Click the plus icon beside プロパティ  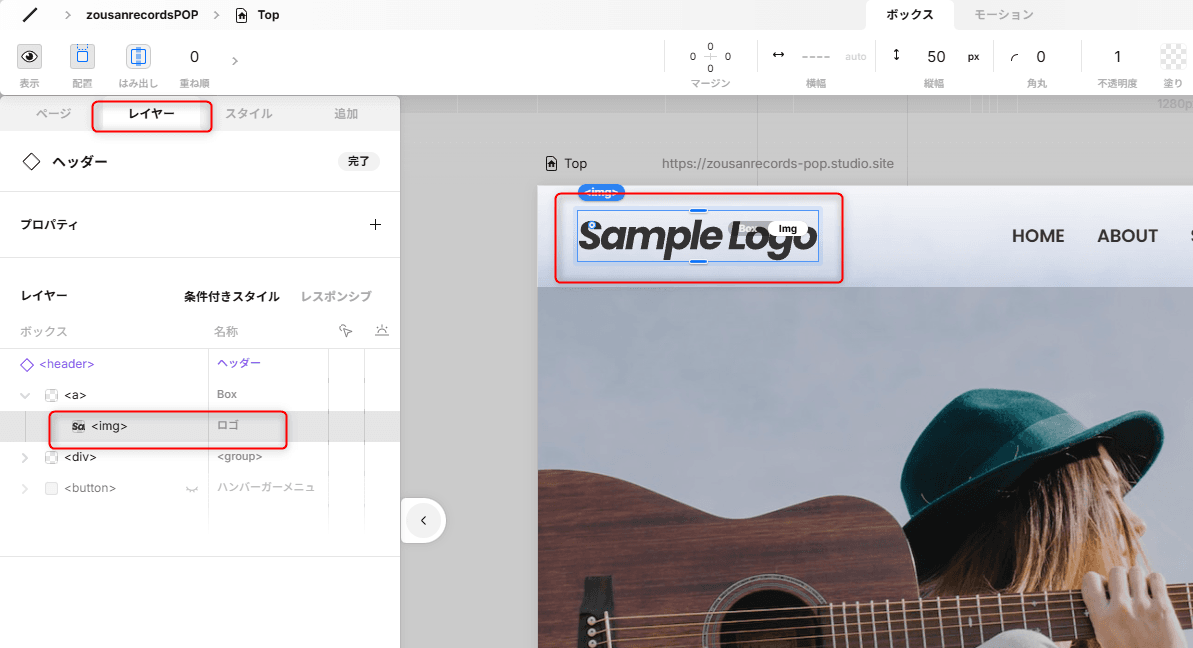[x=375, y=225]
